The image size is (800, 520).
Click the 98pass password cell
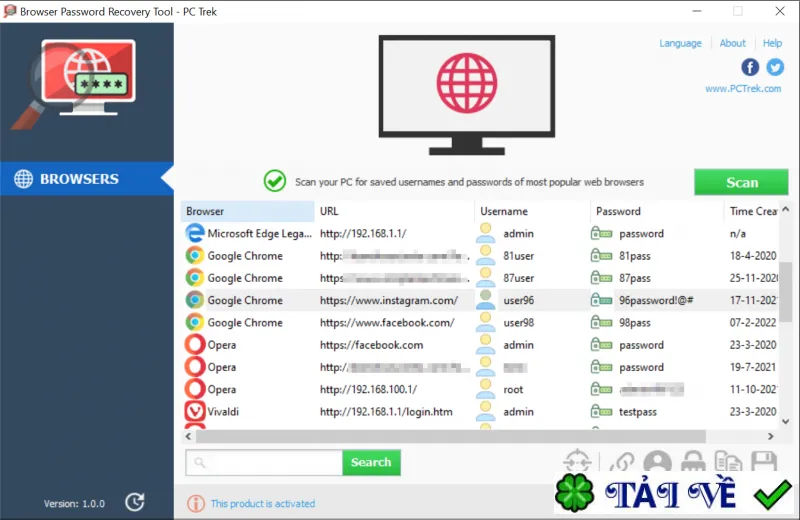click(x=635, y=323)
